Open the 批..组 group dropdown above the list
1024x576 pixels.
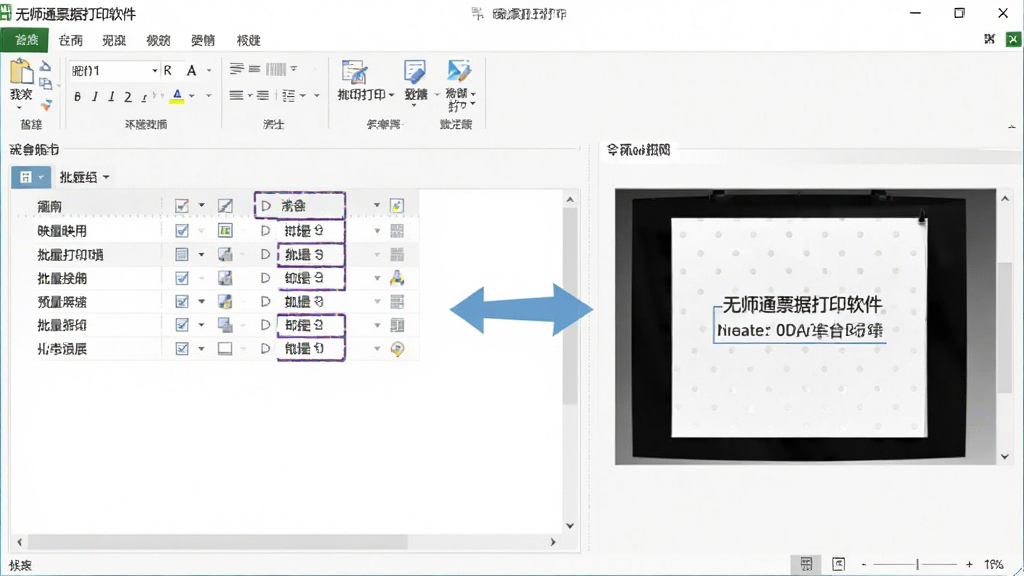click(84, 177)
